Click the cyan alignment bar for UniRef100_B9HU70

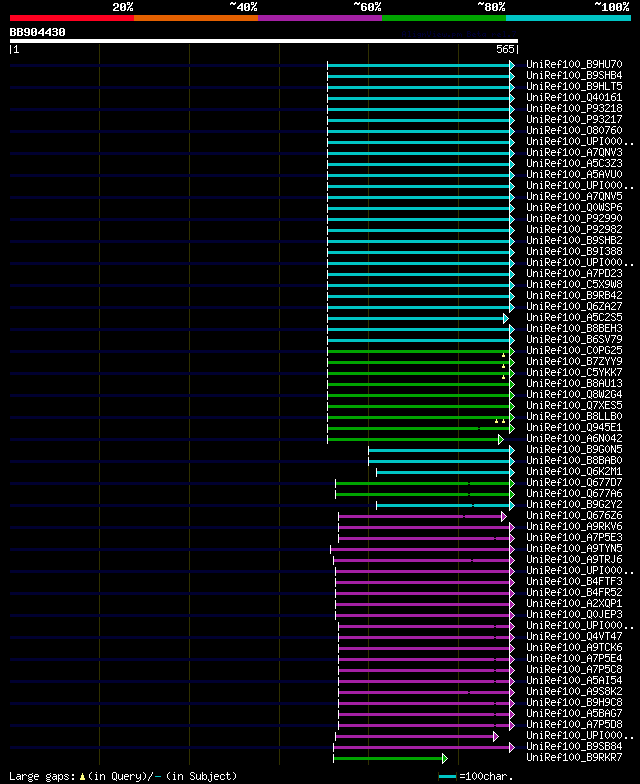click(421, 66)
